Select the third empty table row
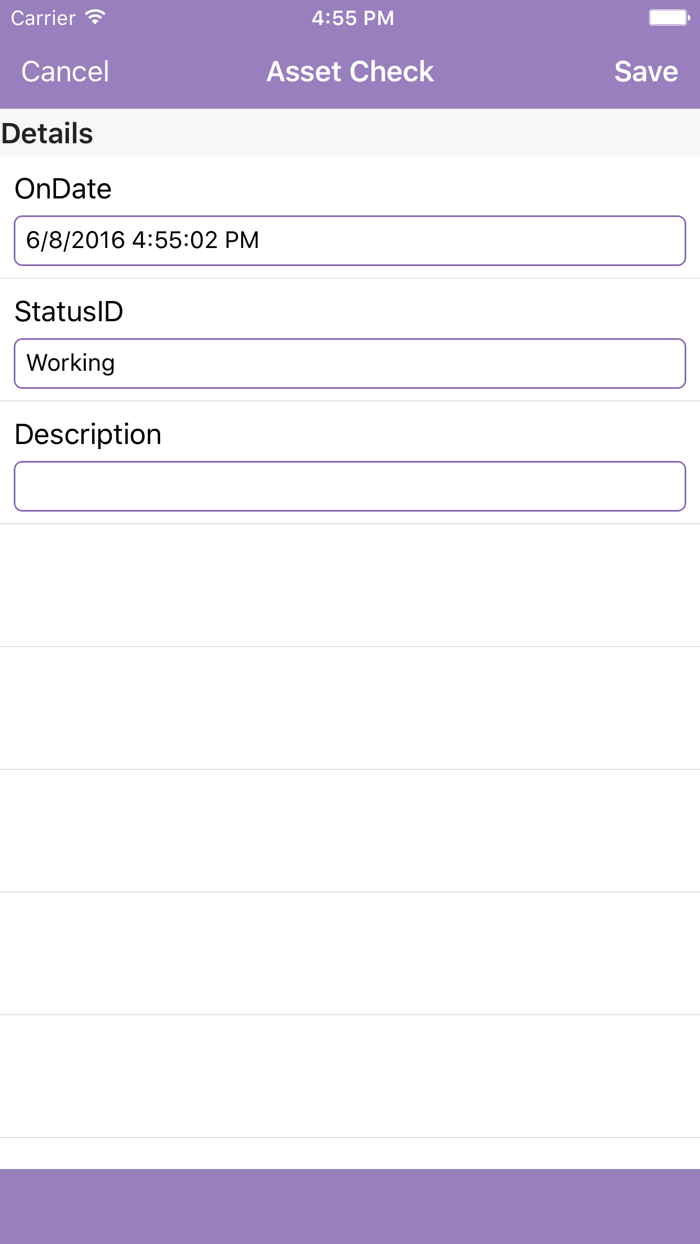 coord(350,831)
